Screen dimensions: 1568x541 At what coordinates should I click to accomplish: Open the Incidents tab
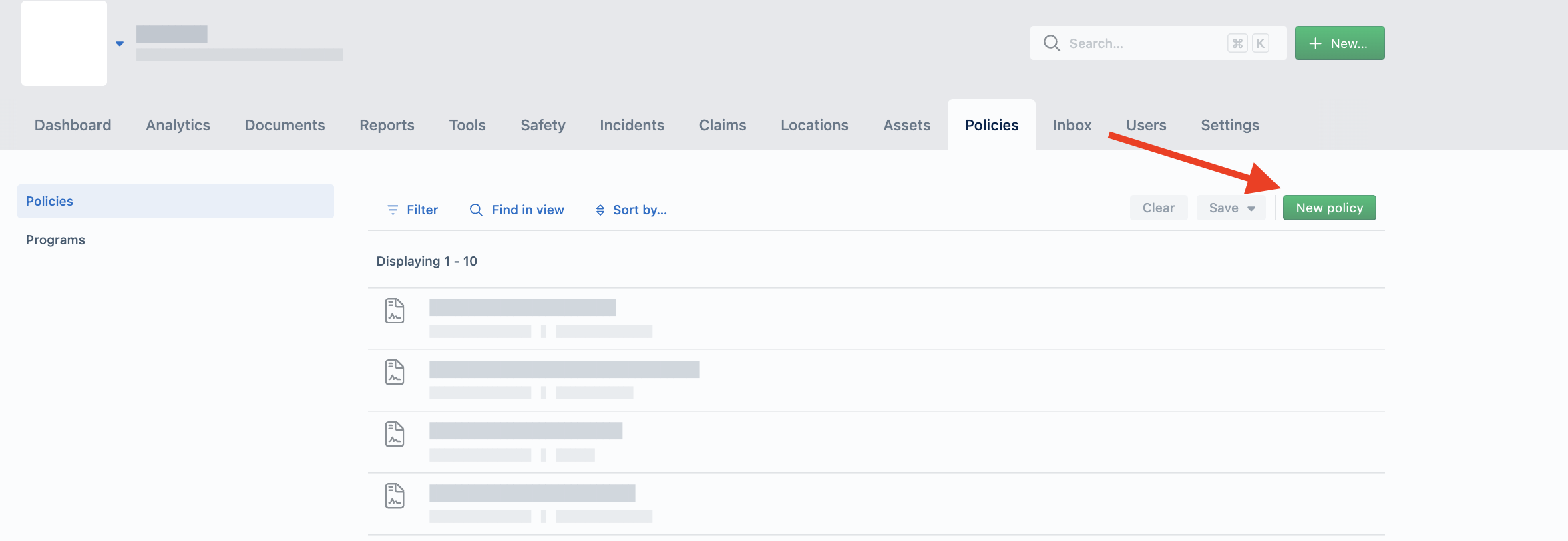coord(632,125)
